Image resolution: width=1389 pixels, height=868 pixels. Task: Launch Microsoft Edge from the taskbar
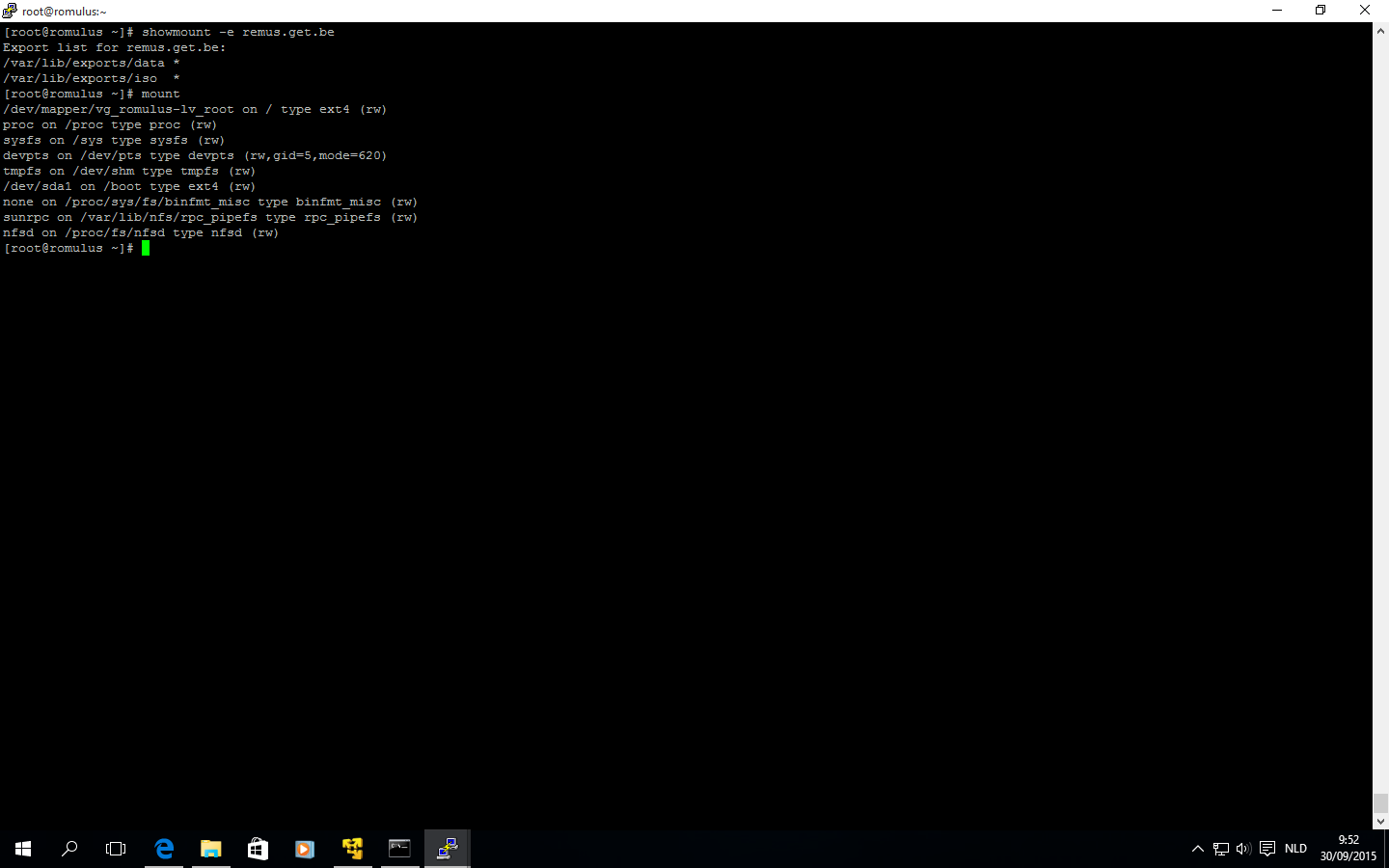[164, 849]
